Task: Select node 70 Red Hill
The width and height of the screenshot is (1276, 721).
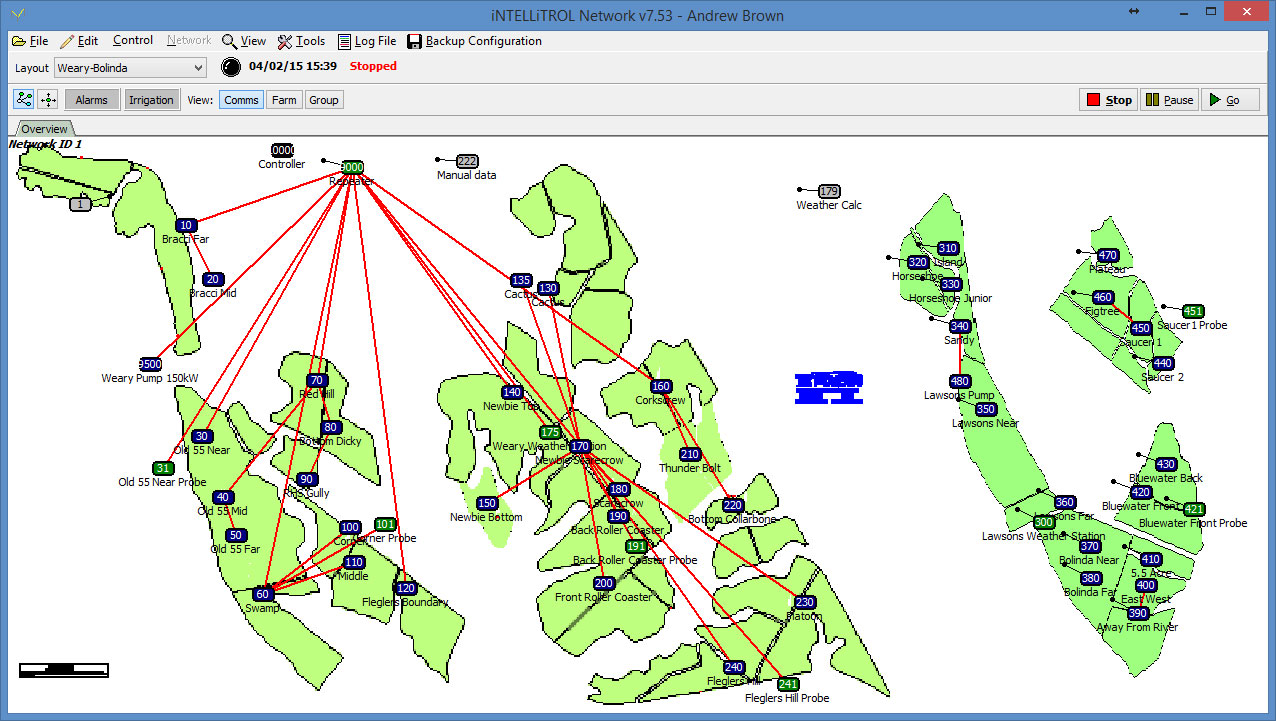Action: coord(317,380)
